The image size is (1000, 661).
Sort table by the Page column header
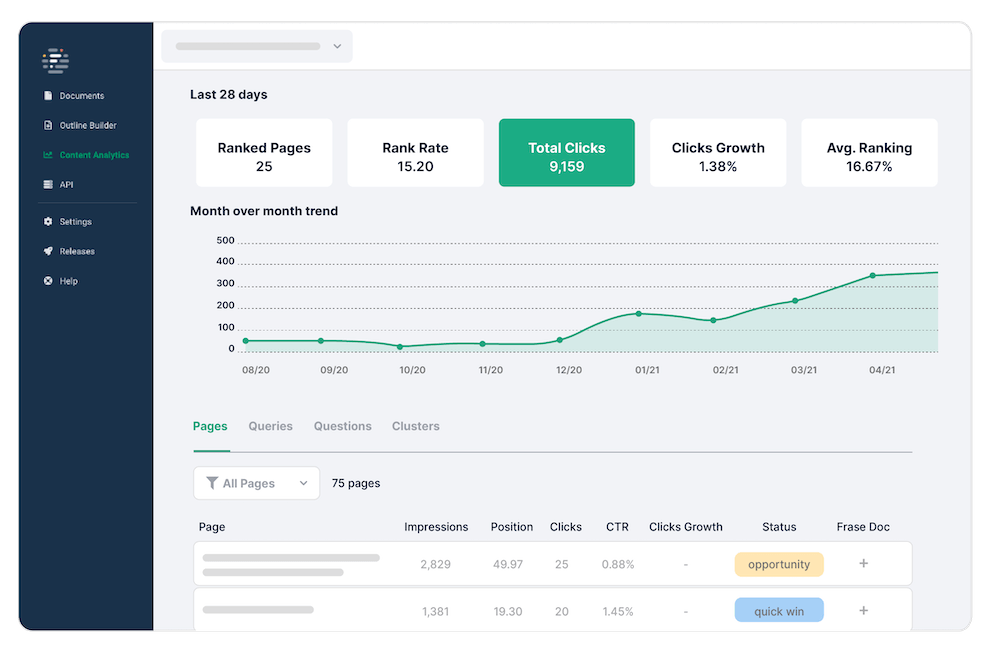point(212,527)
